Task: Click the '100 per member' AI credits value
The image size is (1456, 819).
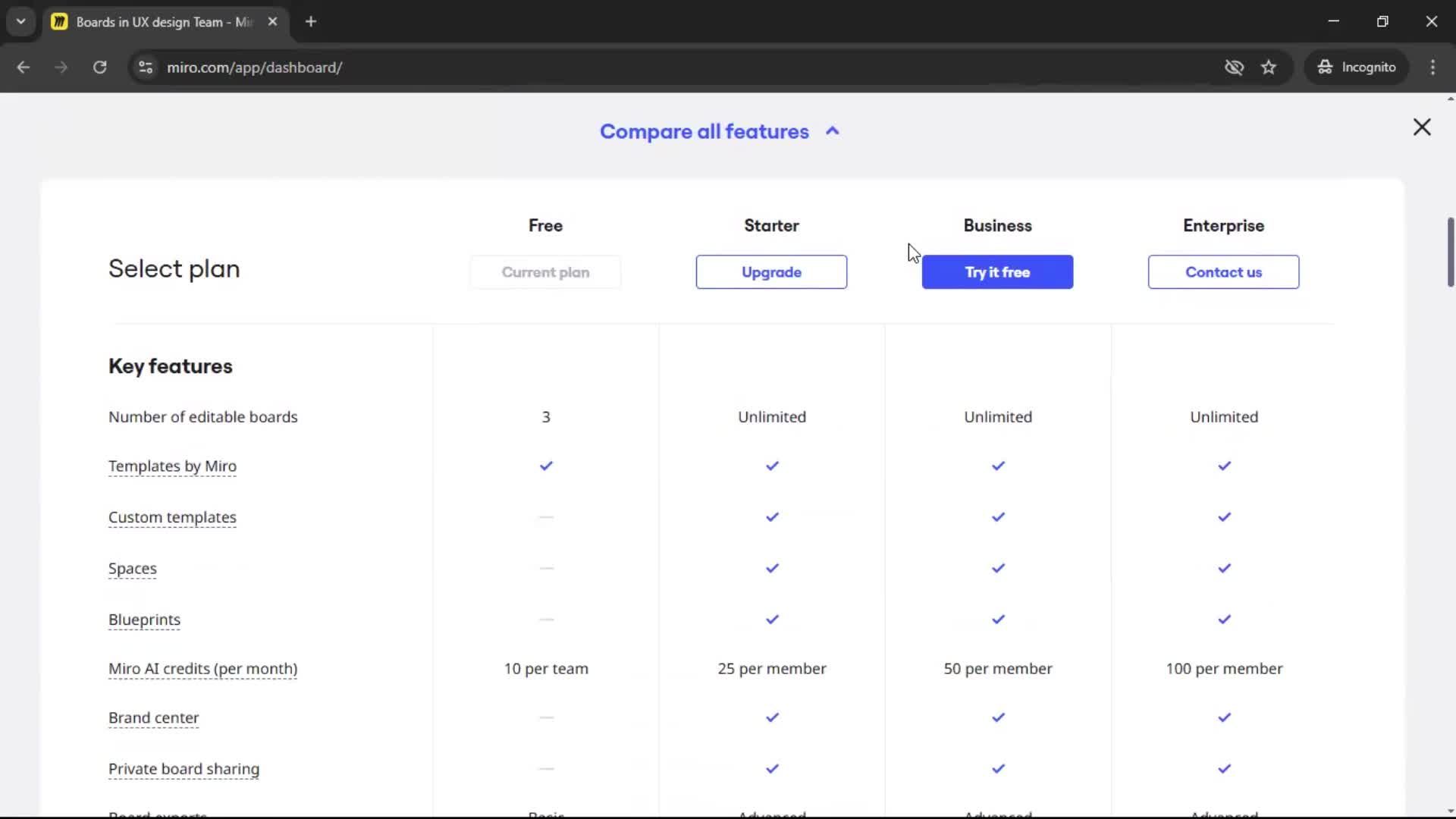Action: tap(1224, 669)
